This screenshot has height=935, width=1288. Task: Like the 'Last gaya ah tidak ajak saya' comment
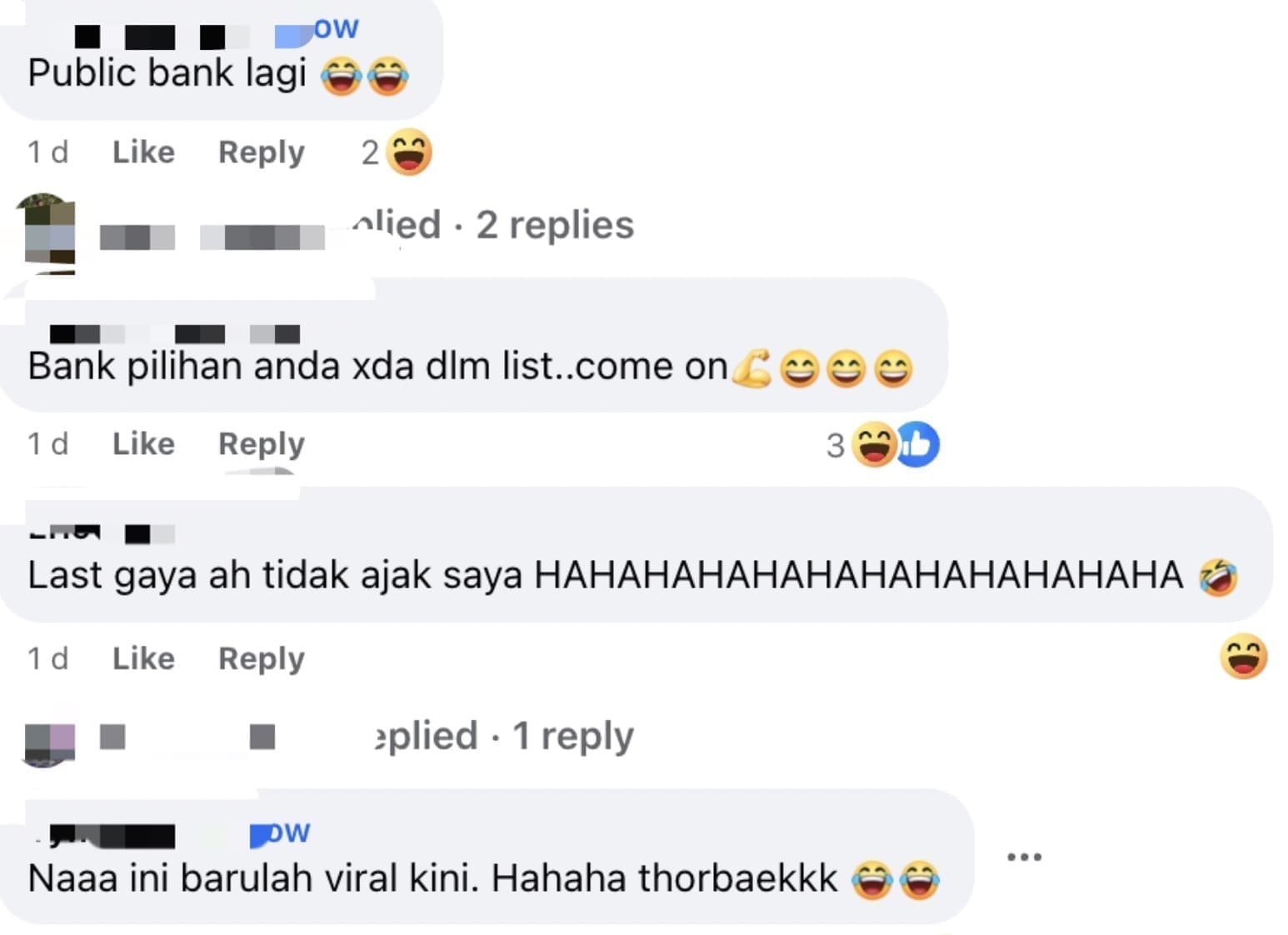[143, 658]
